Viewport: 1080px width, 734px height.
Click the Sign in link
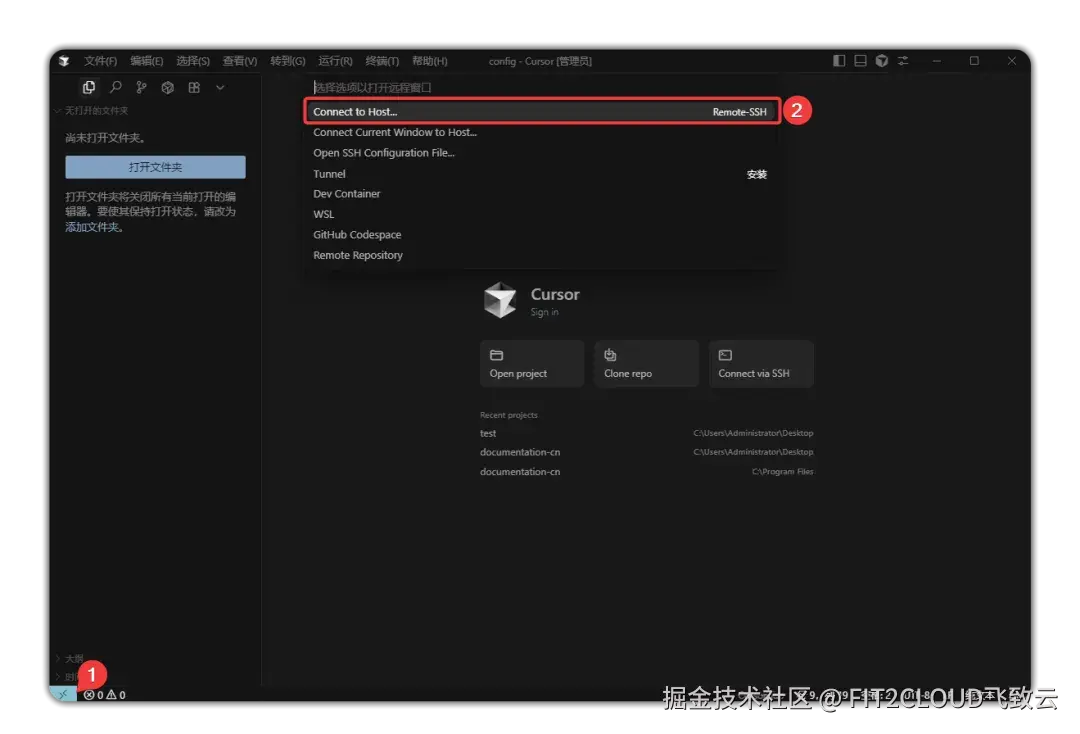[x=544, y=312]
